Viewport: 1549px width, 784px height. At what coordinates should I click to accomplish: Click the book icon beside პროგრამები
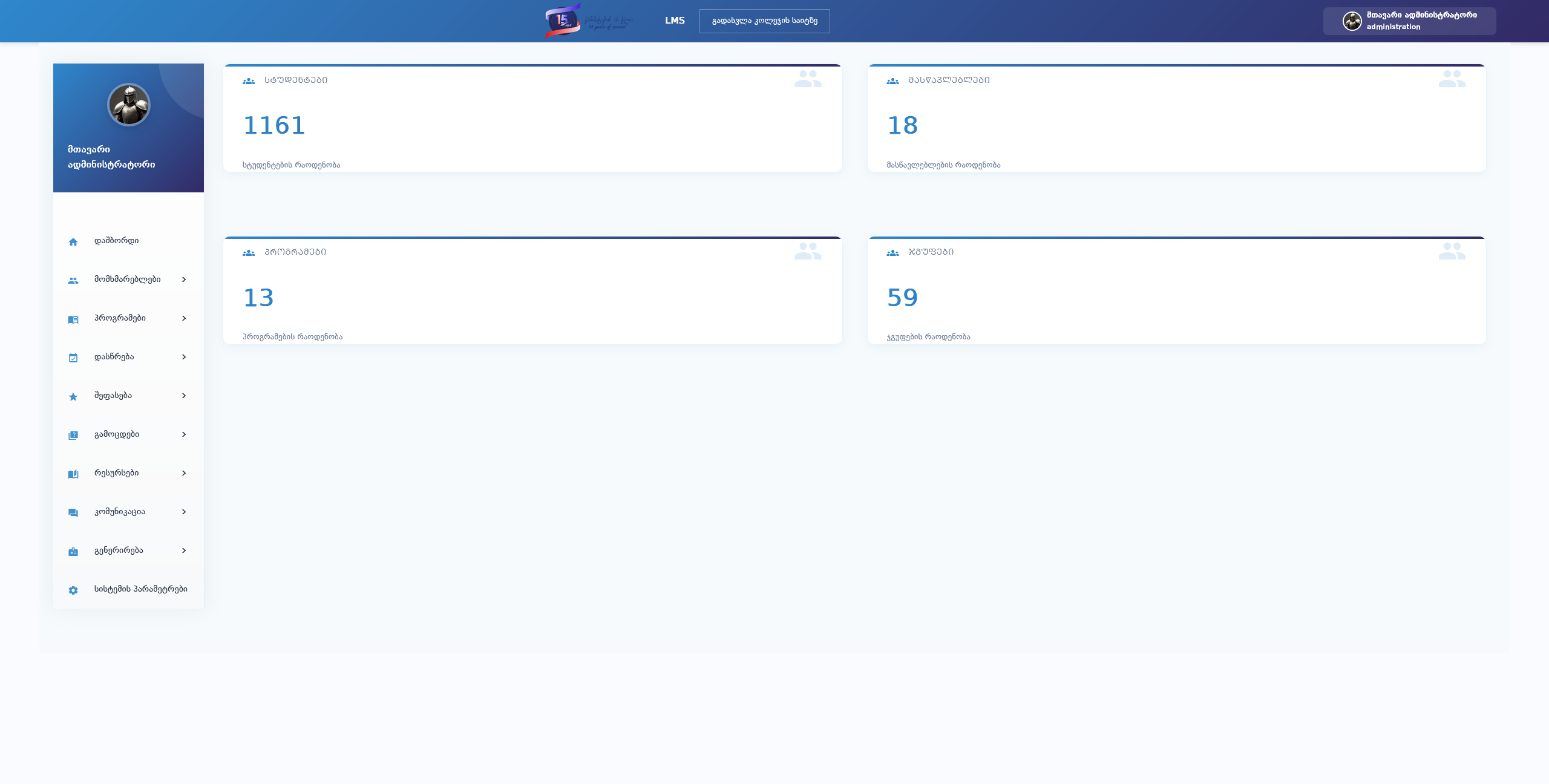(73, 319)
